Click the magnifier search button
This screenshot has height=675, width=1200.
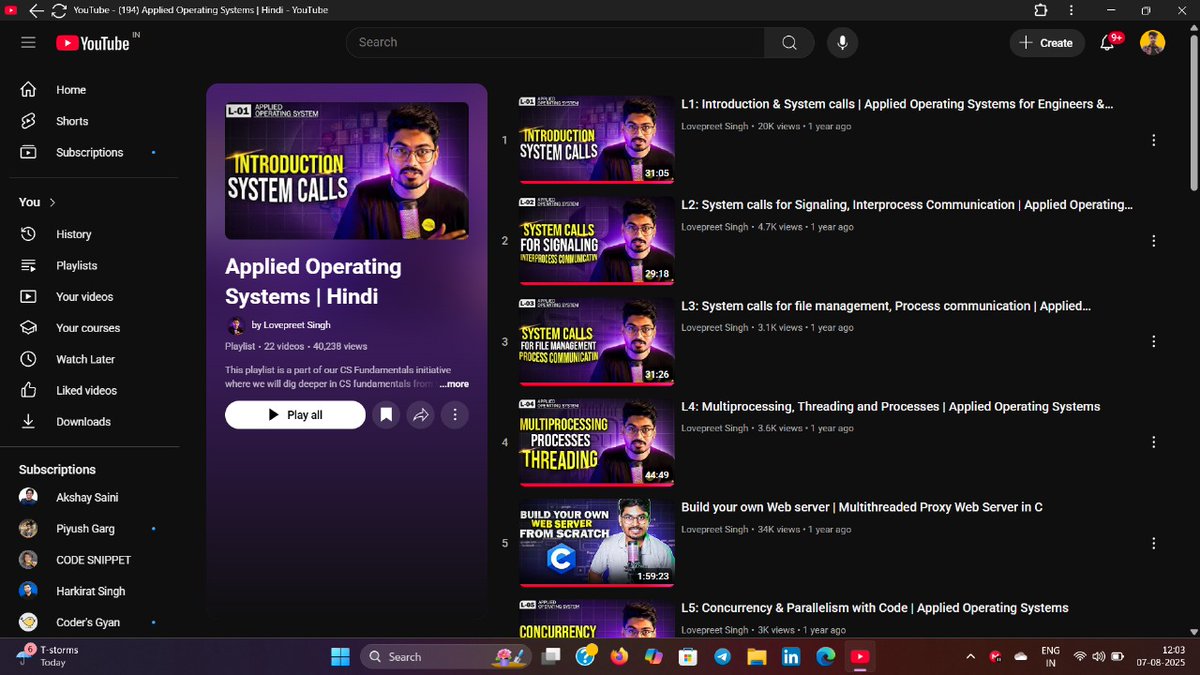(789, 42)
